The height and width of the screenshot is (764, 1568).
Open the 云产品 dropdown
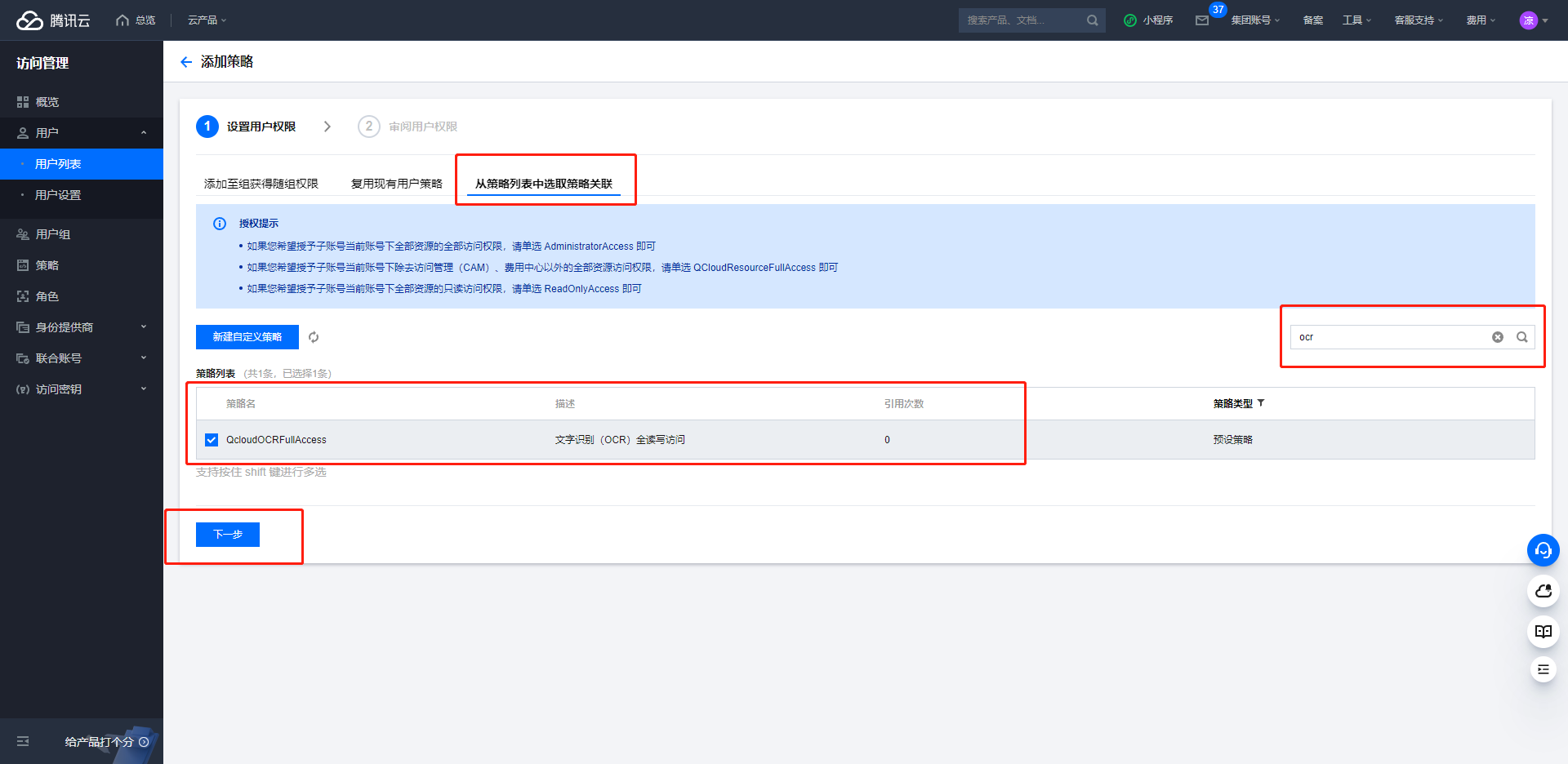coord(207,20)
